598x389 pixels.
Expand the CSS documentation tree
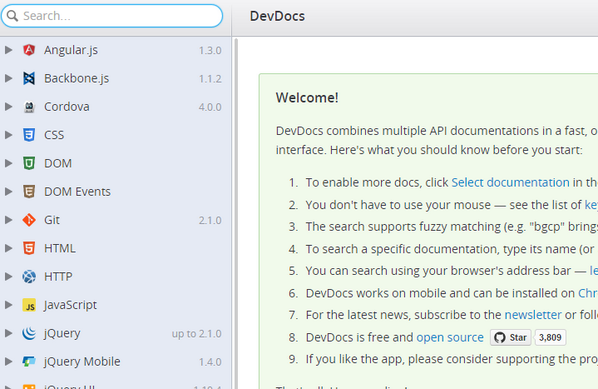pyautogui.click(x=8, y=135)
